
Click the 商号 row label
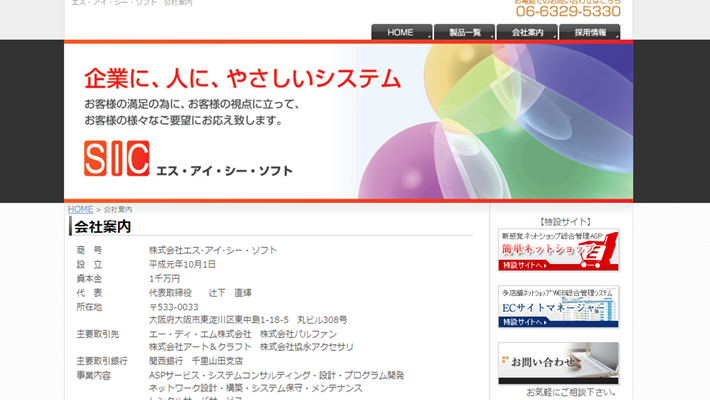coord(89,250)
